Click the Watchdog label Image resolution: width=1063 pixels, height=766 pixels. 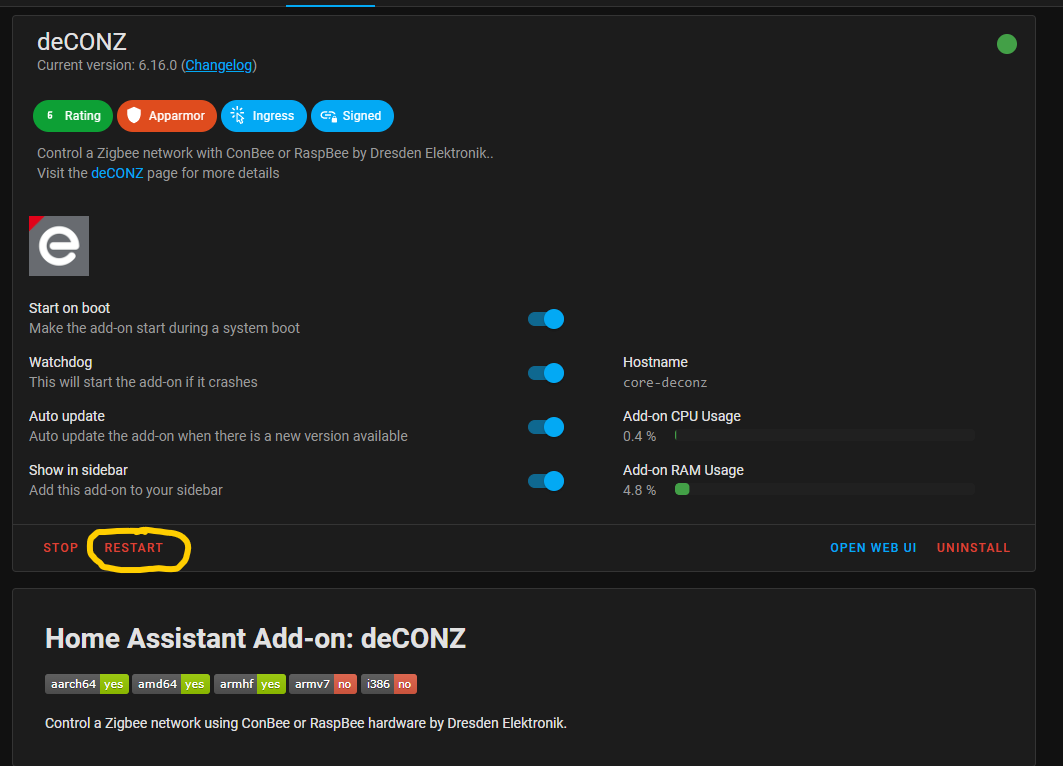pos(61,363)
